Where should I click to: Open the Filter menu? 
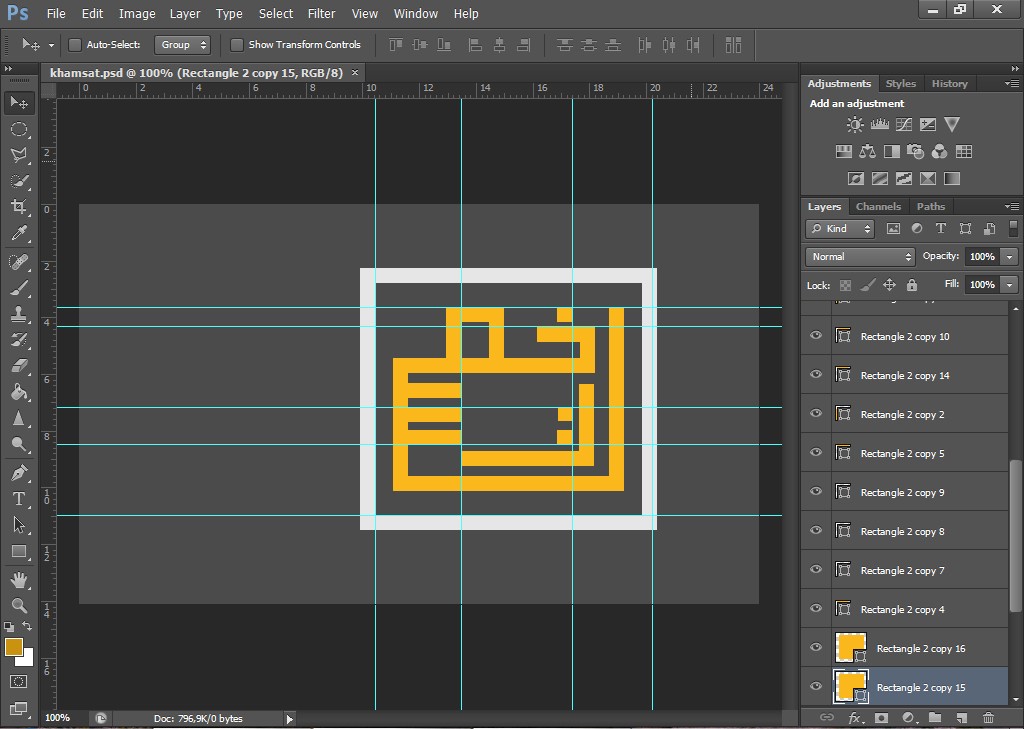(x=321, y=14)
